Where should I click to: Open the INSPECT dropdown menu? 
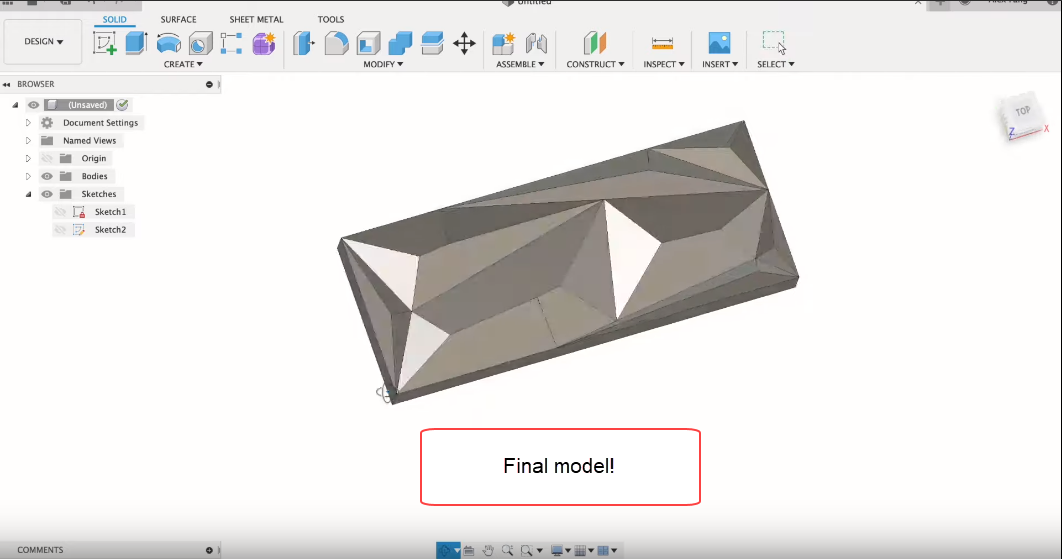pyautogui.click(x=664, y=64)
